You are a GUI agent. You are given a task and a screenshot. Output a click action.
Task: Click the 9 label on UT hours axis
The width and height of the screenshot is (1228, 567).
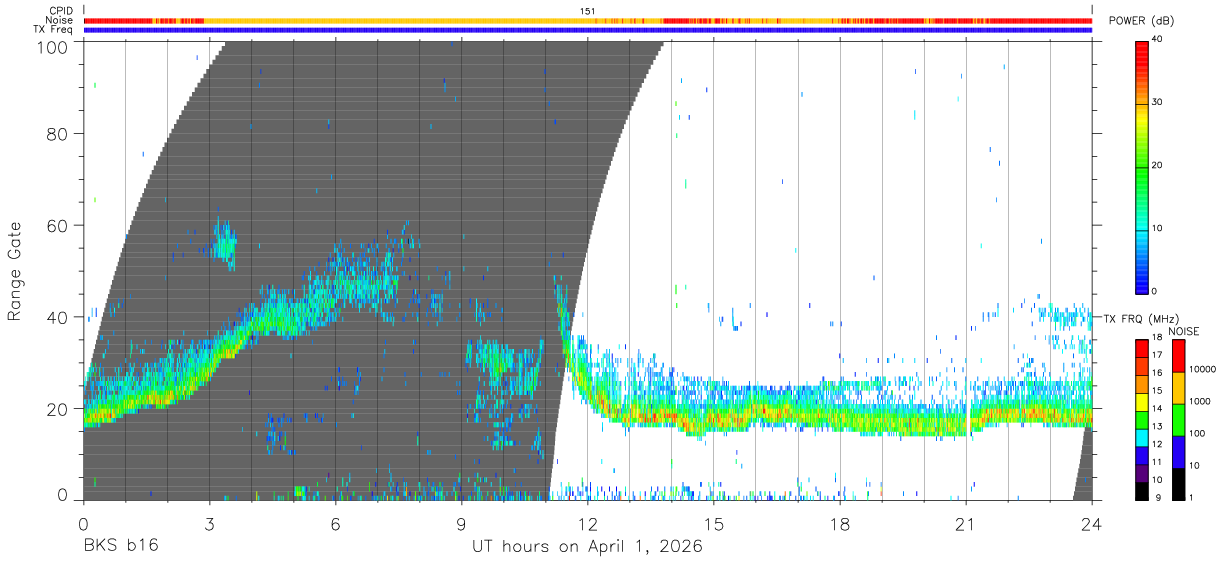(462, 523)
